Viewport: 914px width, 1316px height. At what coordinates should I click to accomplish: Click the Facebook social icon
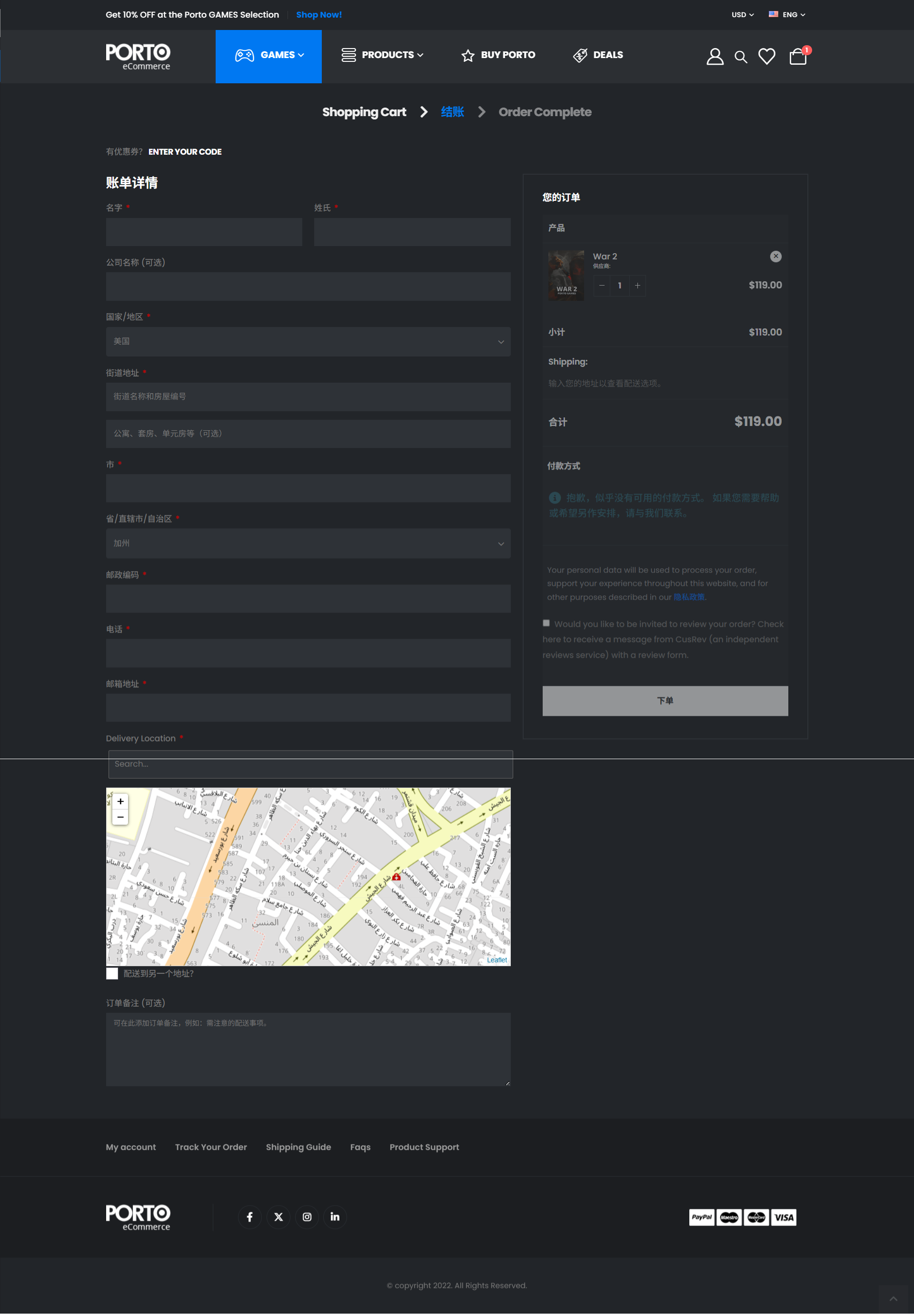coord(250,1217)
